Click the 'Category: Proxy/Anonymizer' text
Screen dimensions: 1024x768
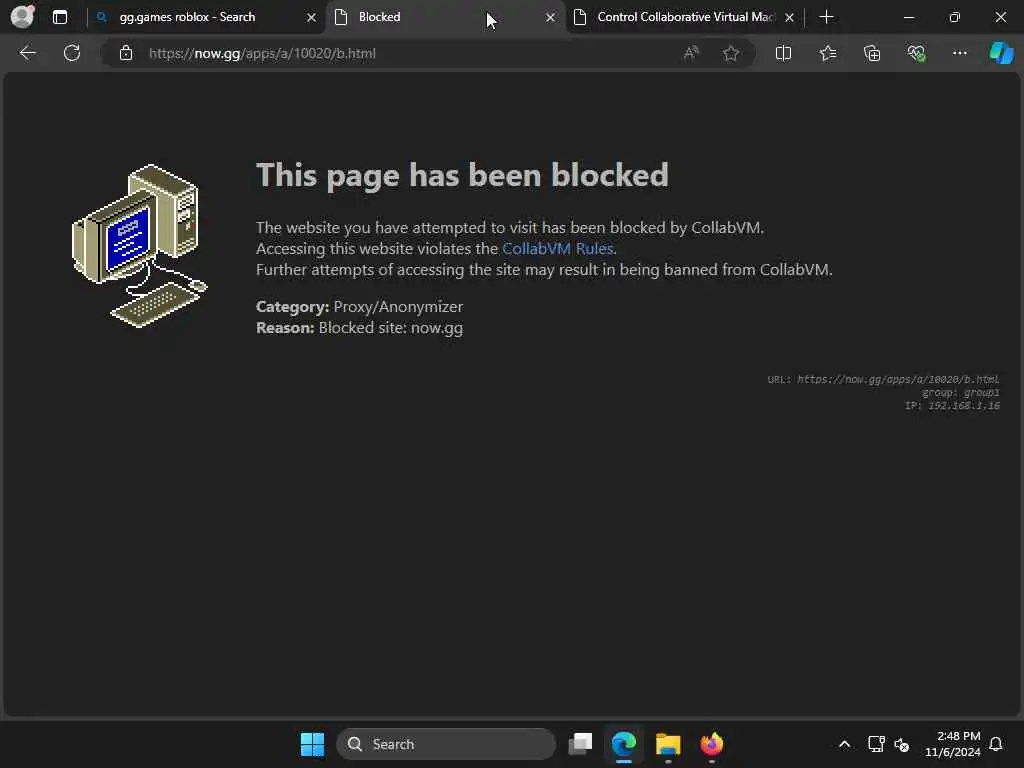[359, 306]
